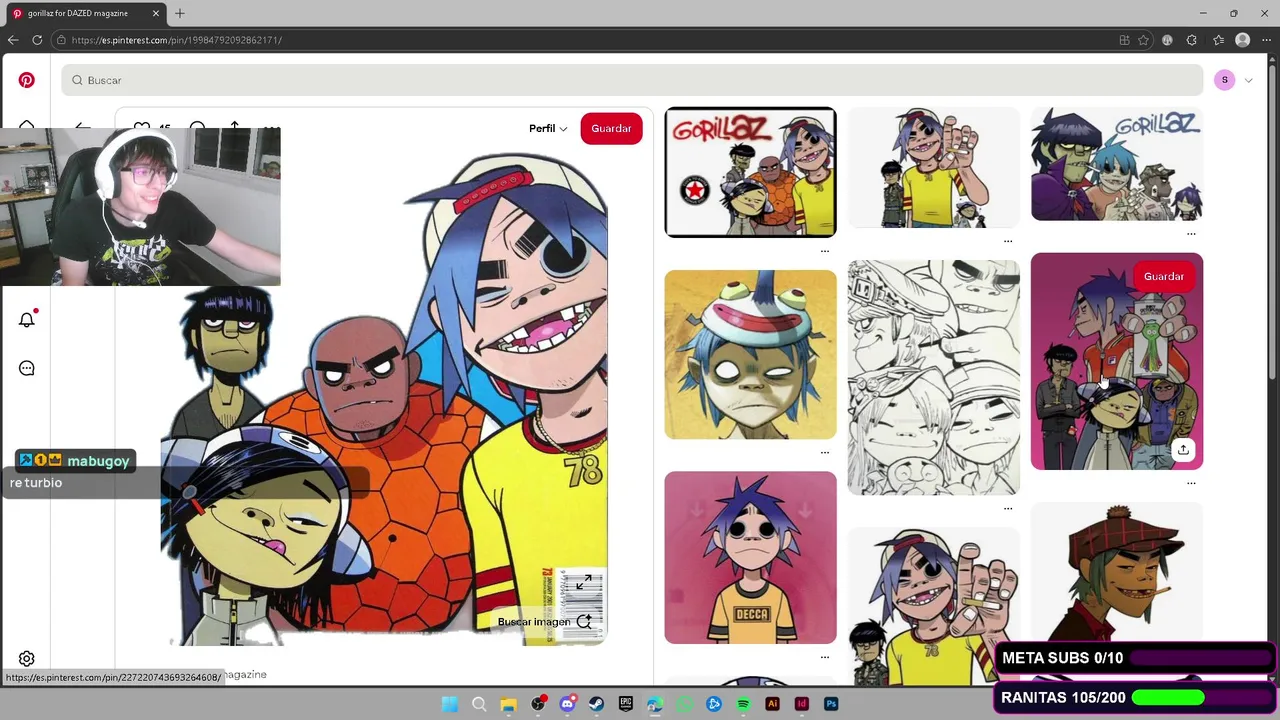Open options under DECCA shirt 2D pin
Image resolution: width=1280 pixels, height=720 pixels.
coord(825,657)
